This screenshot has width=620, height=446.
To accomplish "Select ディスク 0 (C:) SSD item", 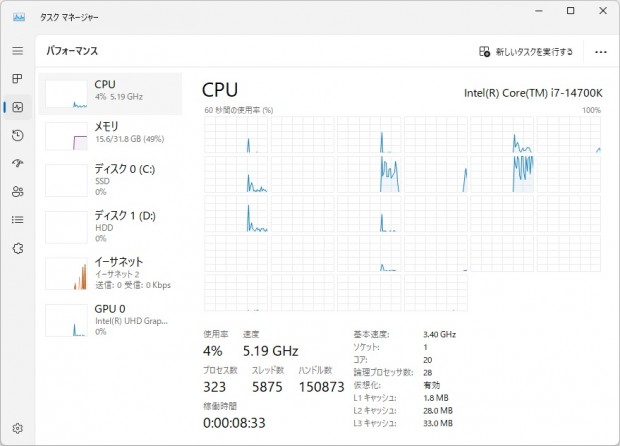I will 110,175.
